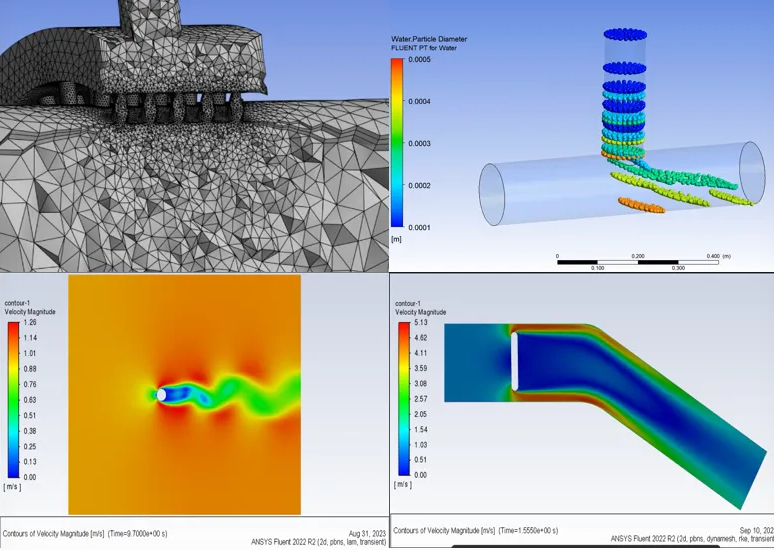Click the scale bar under the pipe model
Screen dimensions: 774x550
(x=638, y=263)
